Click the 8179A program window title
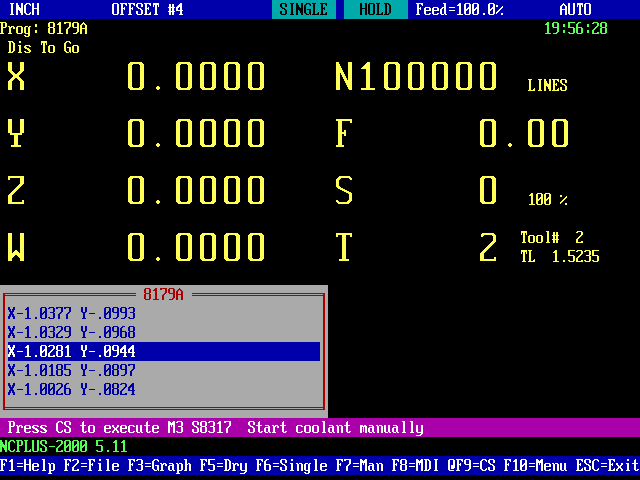Viewport: 640px width, 480px height. pyautogui.click(x=164, y=295)
